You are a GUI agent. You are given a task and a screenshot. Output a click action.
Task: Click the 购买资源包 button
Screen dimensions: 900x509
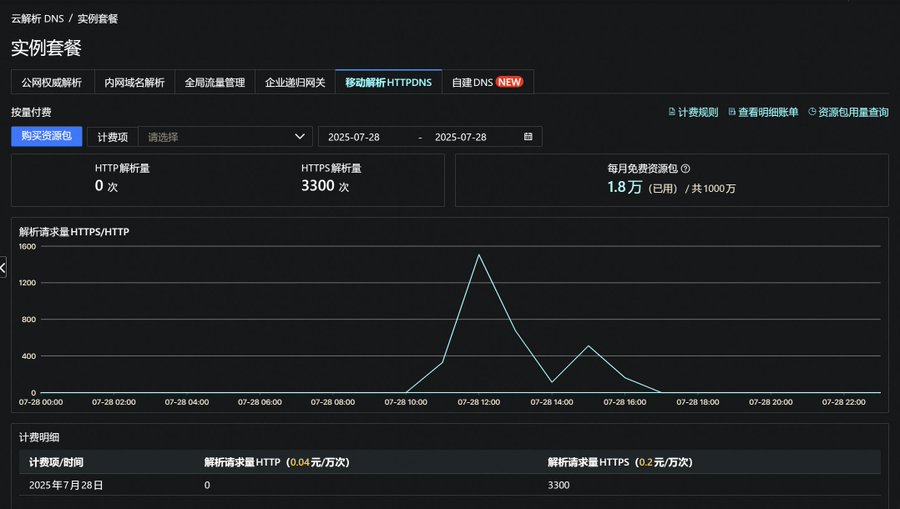tap(46, 136)
